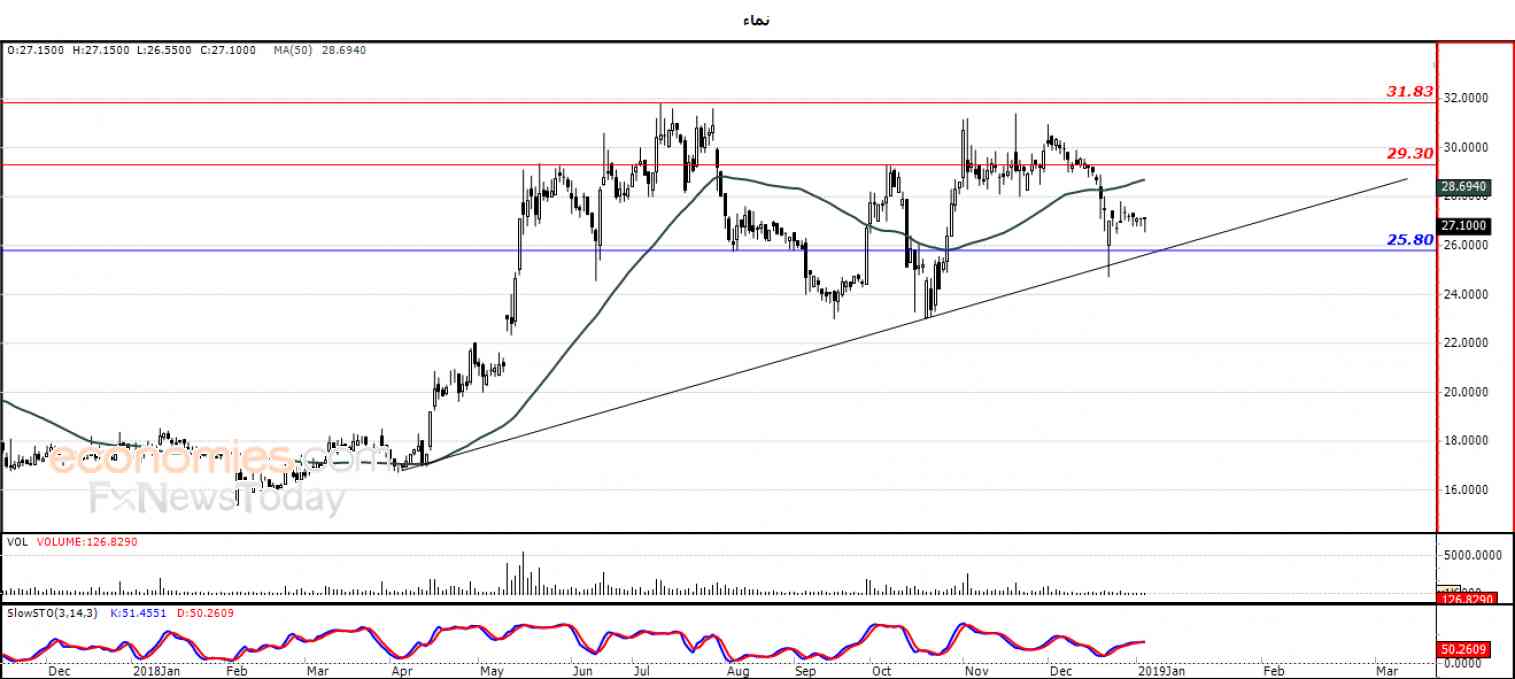Click the stochastic K:51.4551 value
Screen dimensions: 1515x679
pos(139,612)
